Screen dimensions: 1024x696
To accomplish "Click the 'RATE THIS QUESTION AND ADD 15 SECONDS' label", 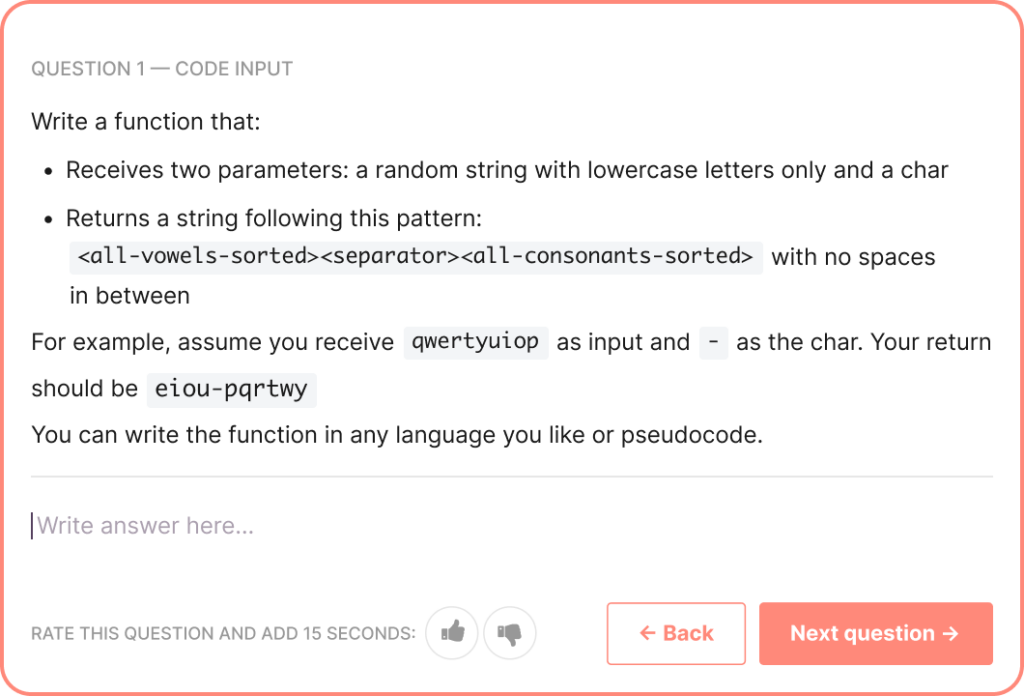I will 223,633.
